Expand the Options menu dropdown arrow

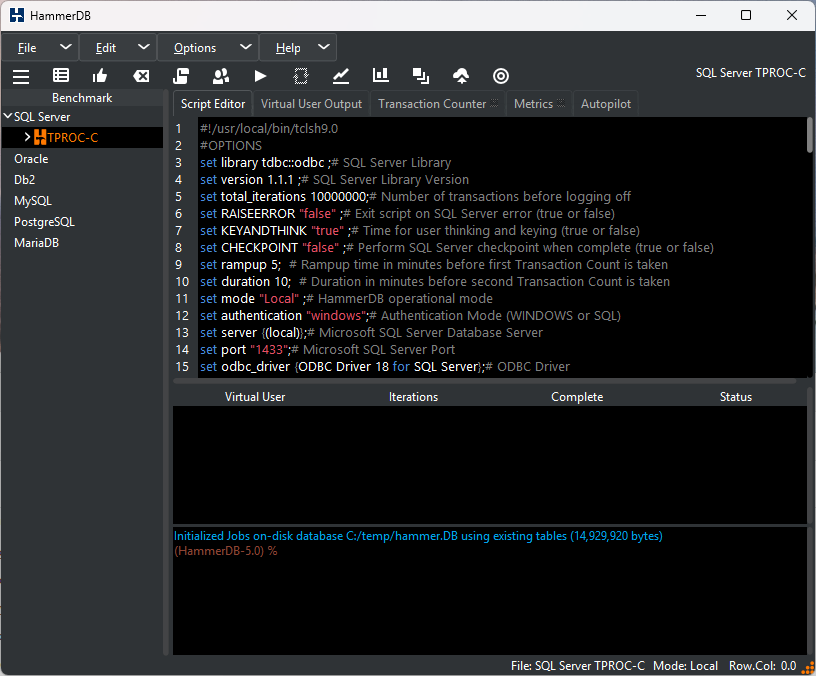pos(246,47)
